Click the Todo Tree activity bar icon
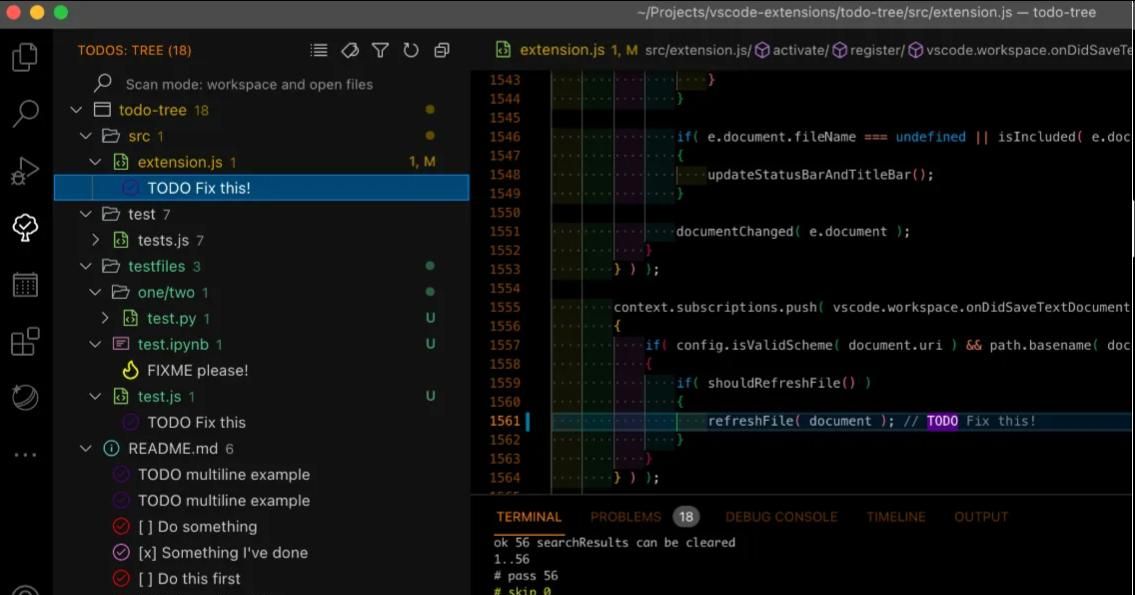The height and width of the screenshot is (595, 1135). 25,228
